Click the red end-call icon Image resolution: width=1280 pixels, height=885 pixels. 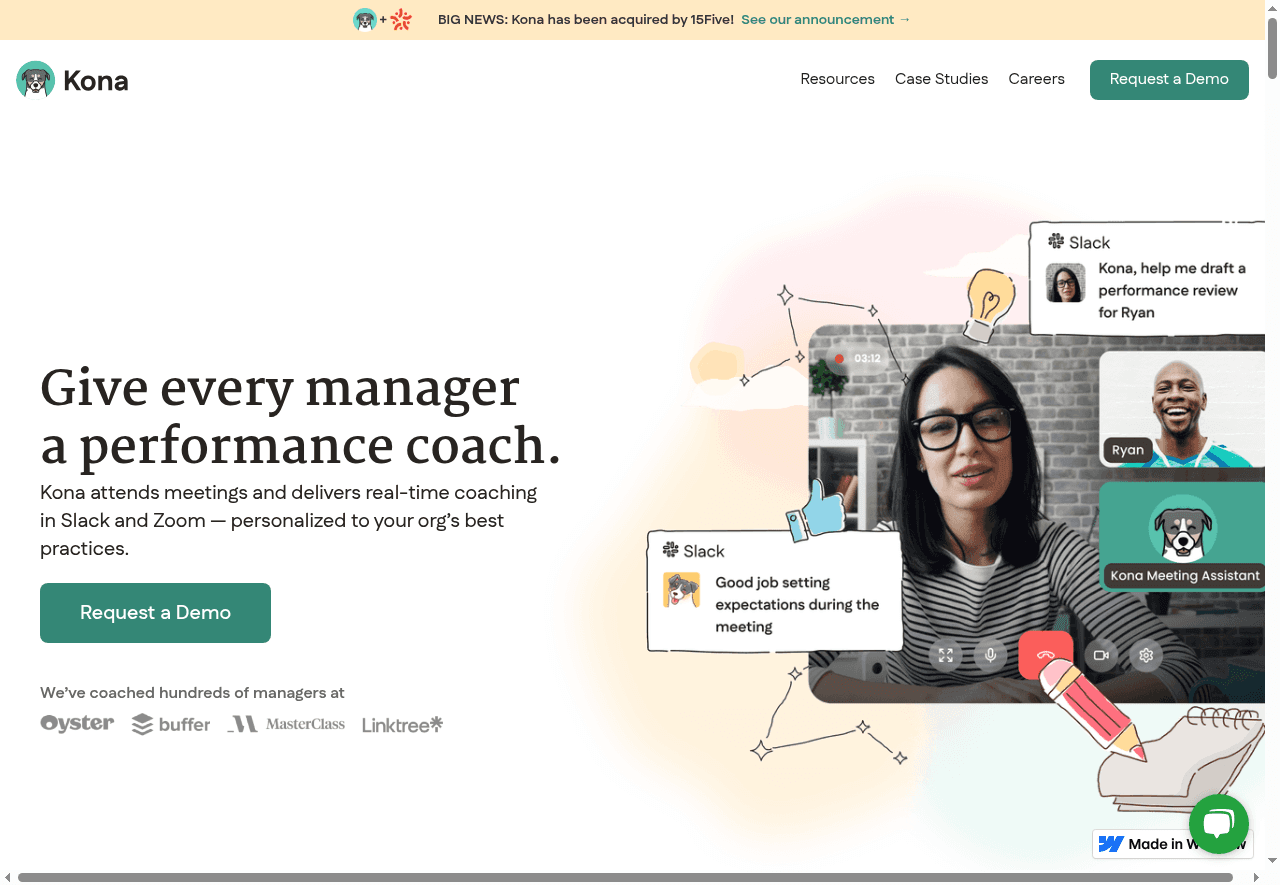(x=1046, y=655)
